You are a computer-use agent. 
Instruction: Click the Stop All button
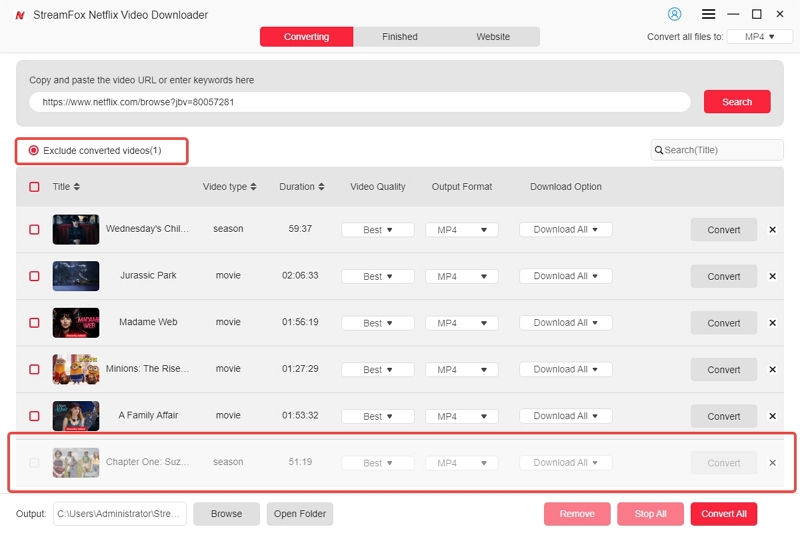tap(650, 514)
